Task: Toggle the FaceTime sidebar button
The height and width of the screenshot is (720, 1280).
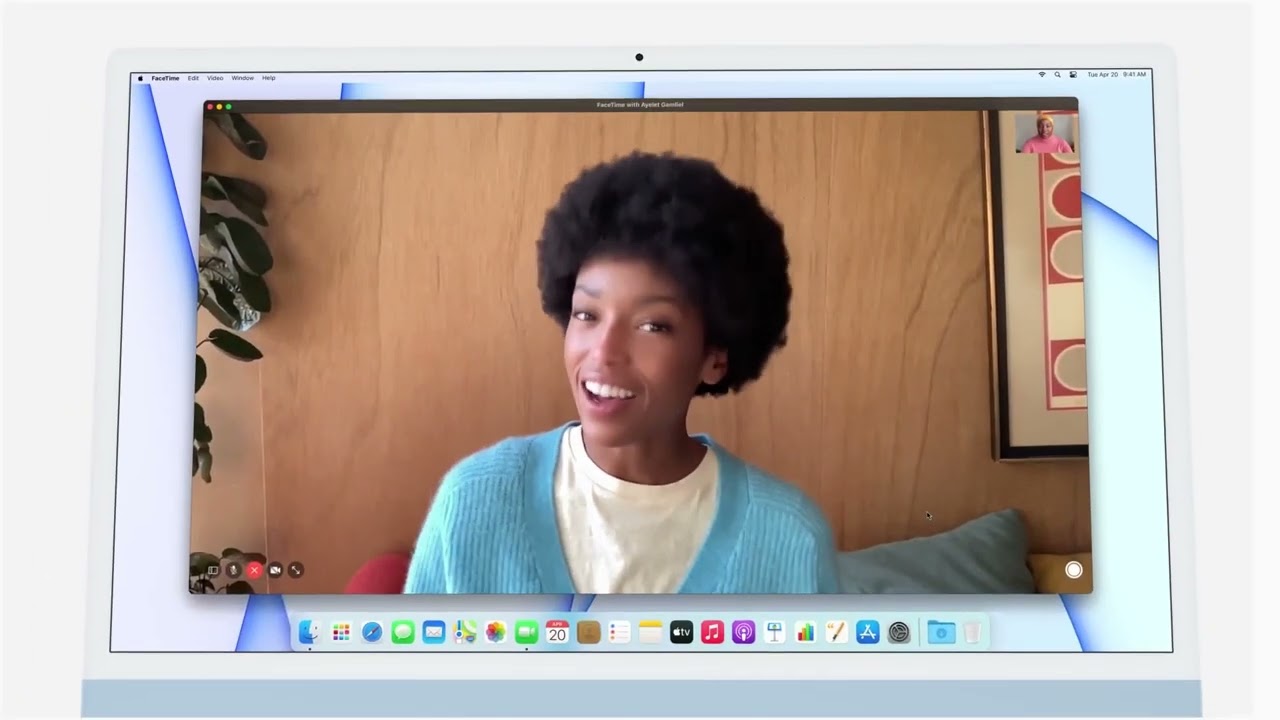Action: coord(212,570)
